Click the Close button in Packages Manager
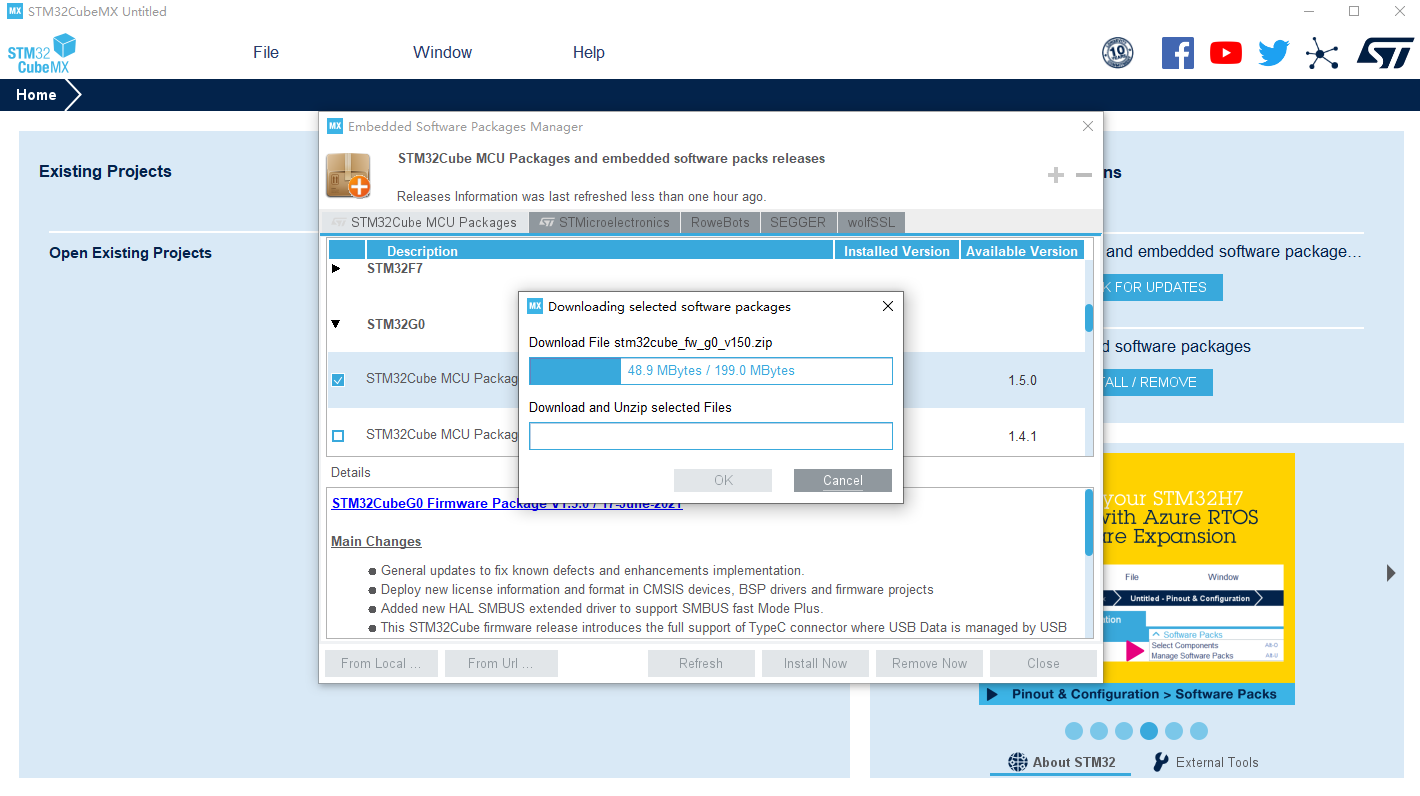This screenshot has height=796, width=1420. coord(1043,663)
